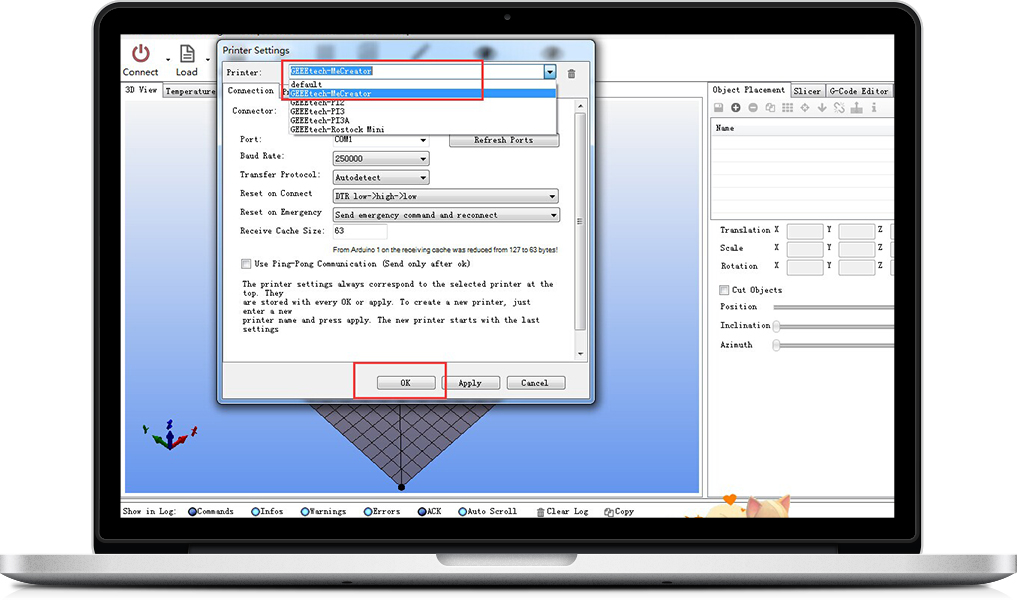This screenshot has width=1017, height=601.
Task: Click the Copy log icon
Action: click(x=608, y=512)
